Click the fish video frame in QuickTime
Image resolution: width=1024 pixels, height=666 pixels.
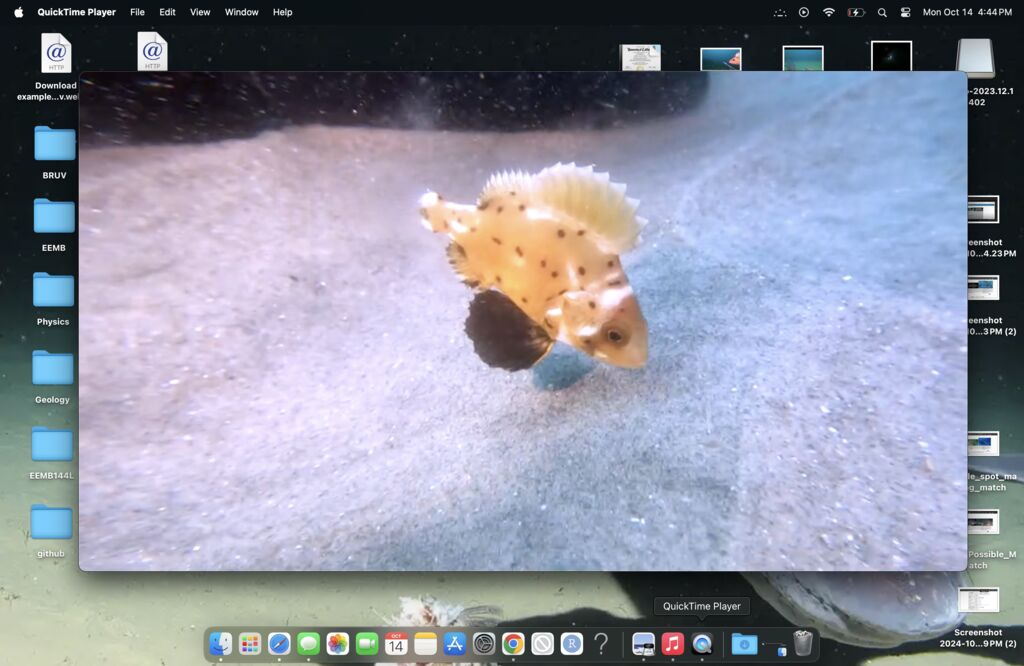click(x=523, y=320)
